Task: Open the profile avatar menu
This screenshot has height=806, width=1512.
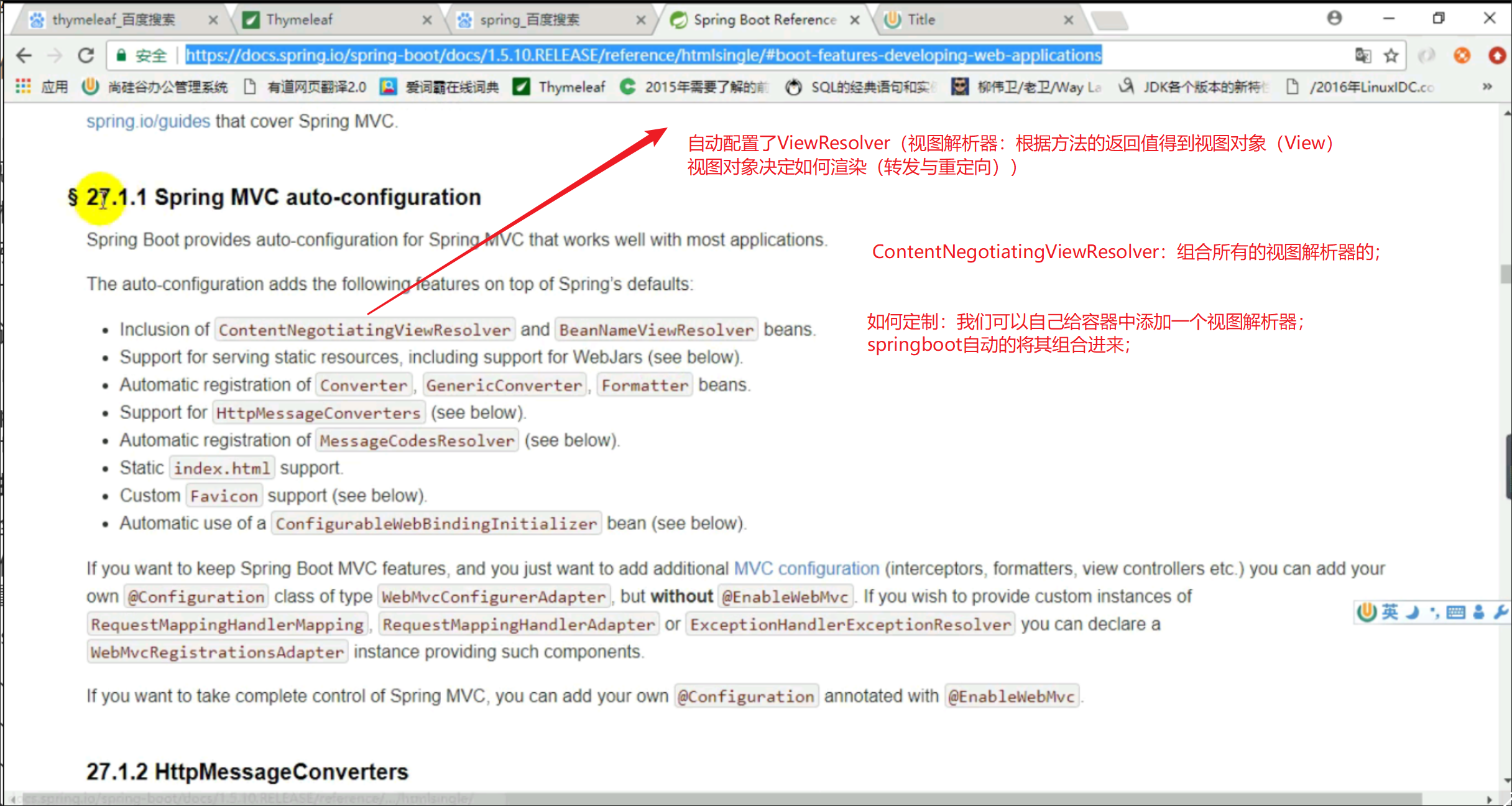Action: click(1334, 19)
